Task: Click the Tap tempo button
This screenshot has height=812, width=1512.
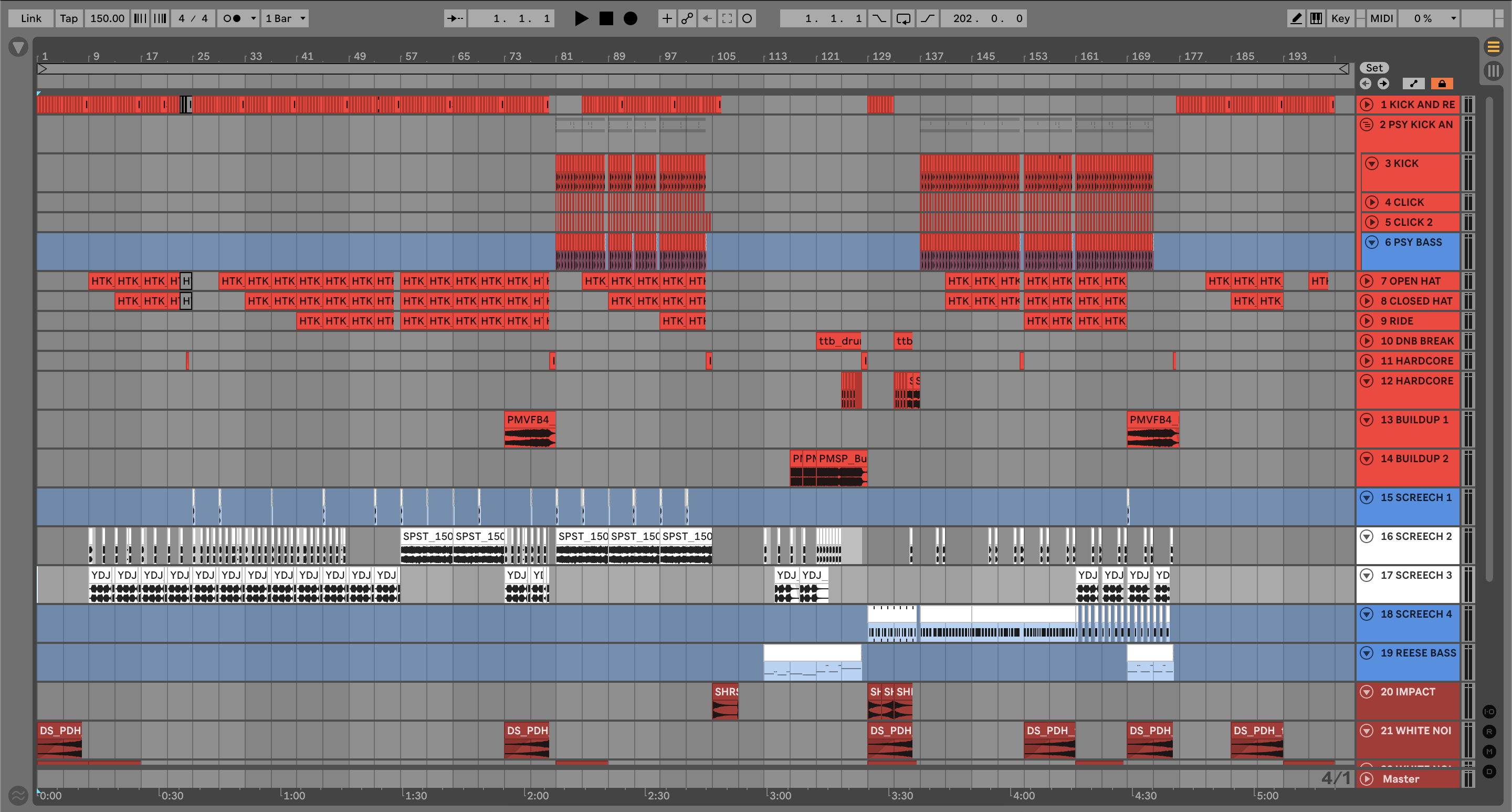Action: [69, 18]
